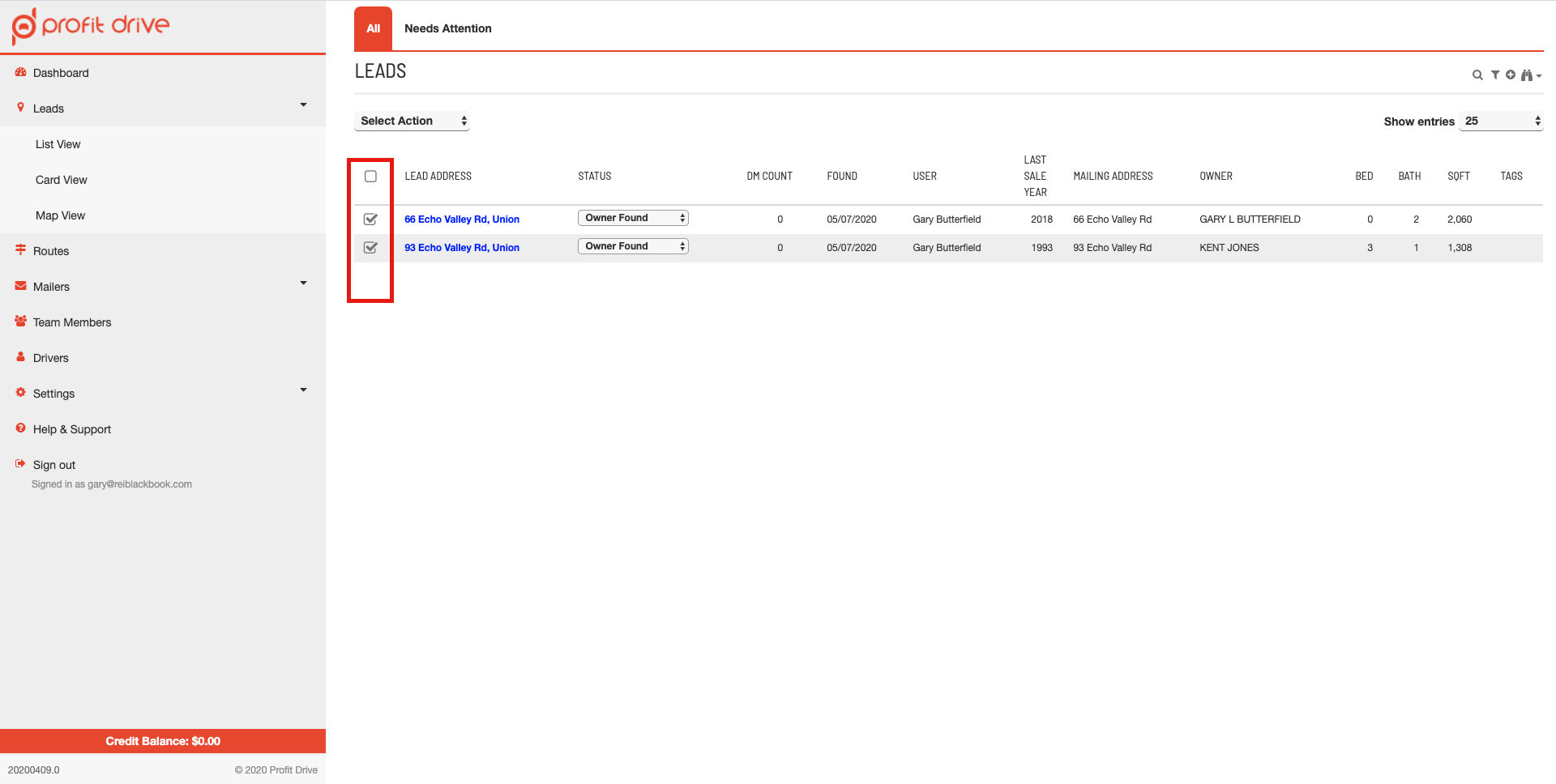This screenshot has width=1556, height=784.
Task: Click owner KENT JONES cell
Action: point(1229,248)
